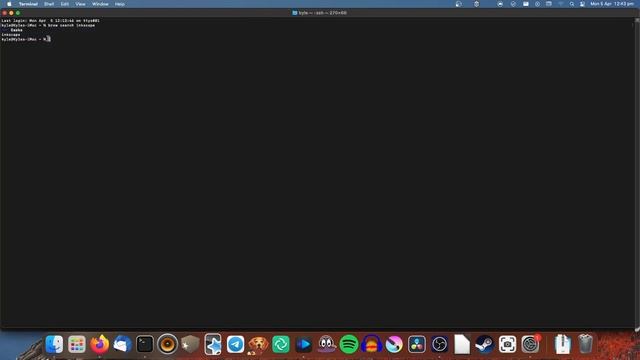Click the 'Casks' heading in Terminal output
640x360 pixels.
pyautogui.click(x=17, y=30)
